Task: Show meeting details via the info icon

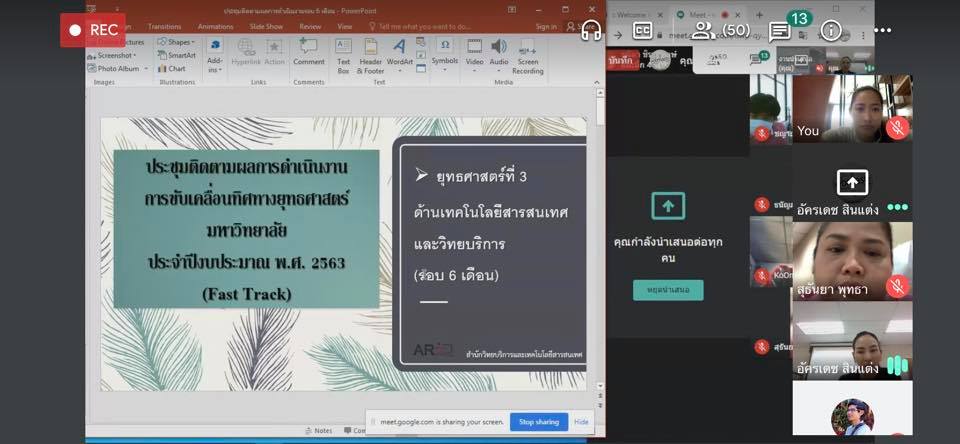Action: [831, 30]
